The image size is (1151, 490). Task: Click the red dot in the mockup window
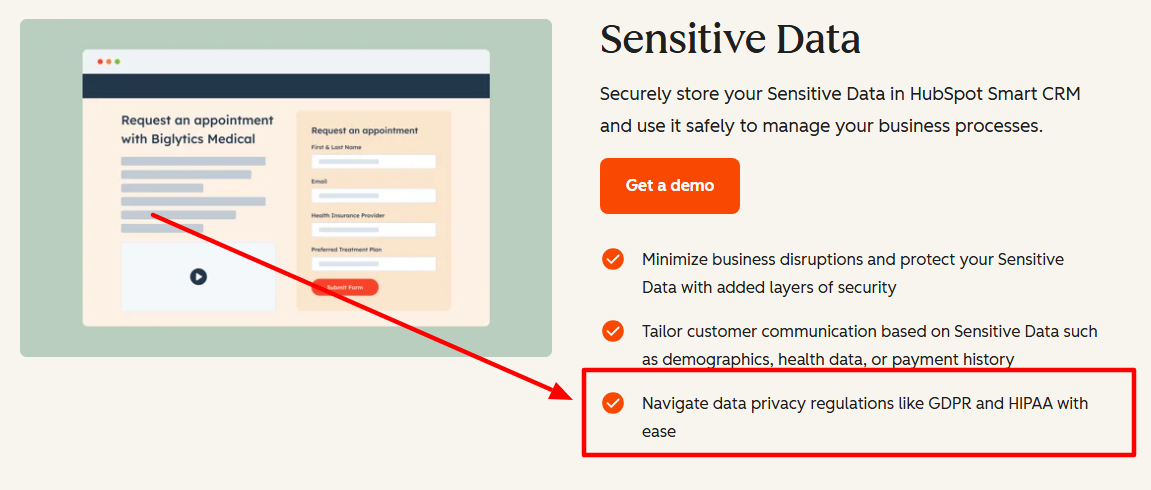coord(100,62)
